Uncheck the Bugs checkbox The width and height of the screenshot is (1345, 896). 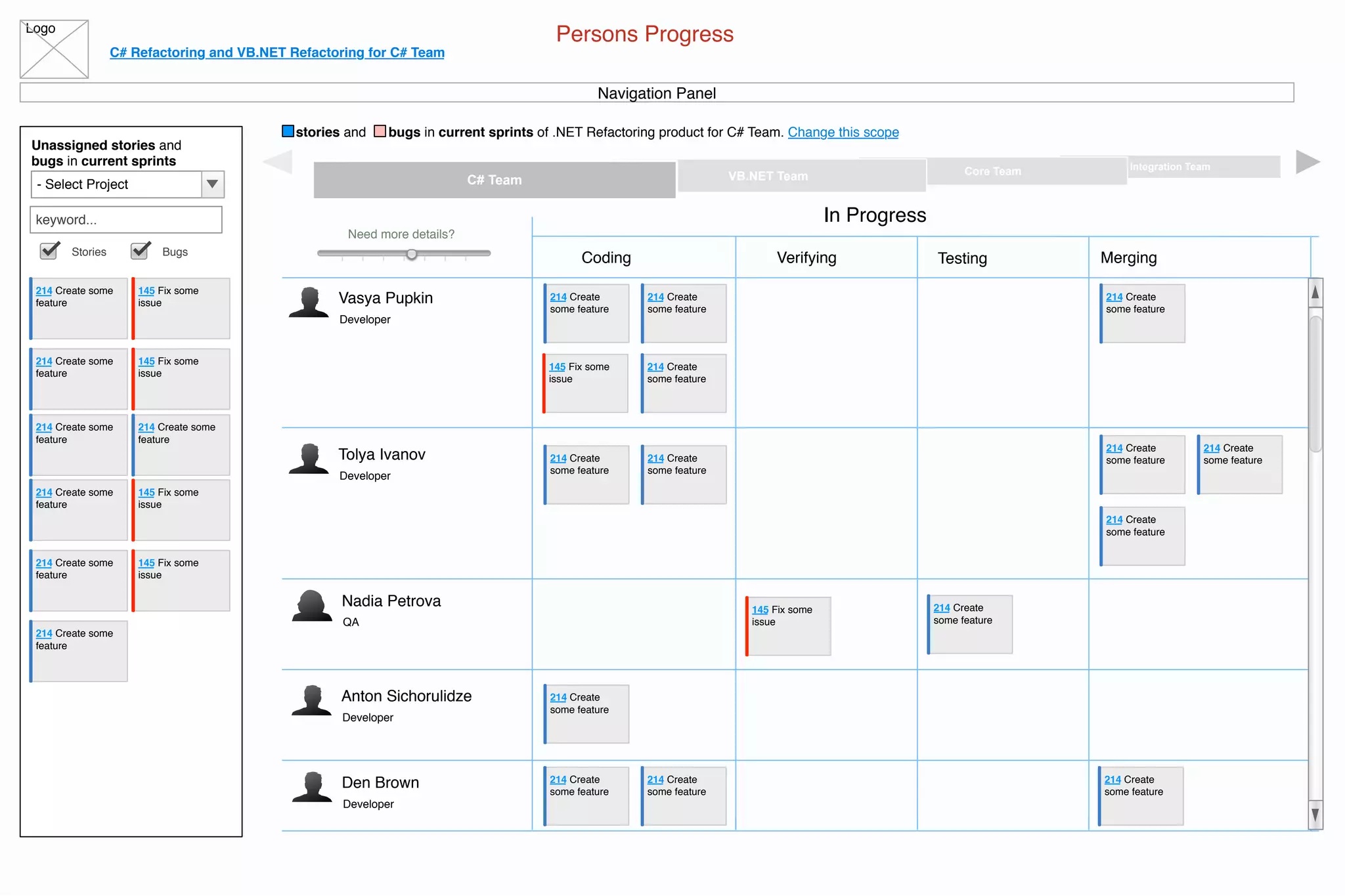140,251
